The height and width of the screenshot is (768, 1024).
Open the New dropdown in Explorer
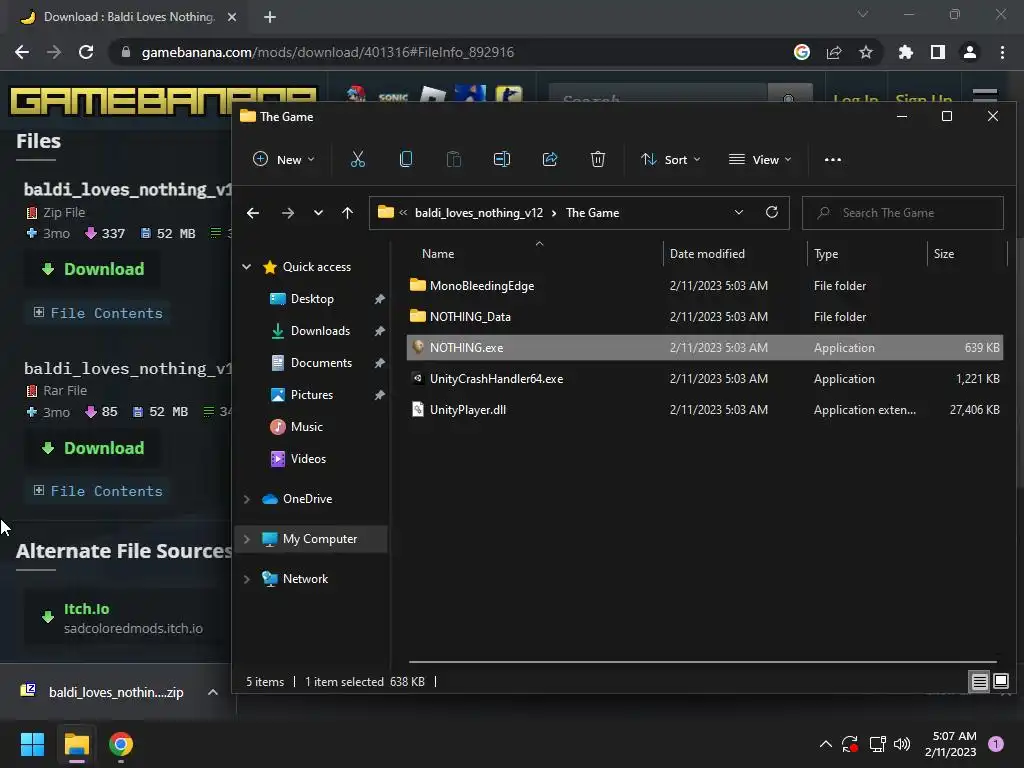click(283, 159)
